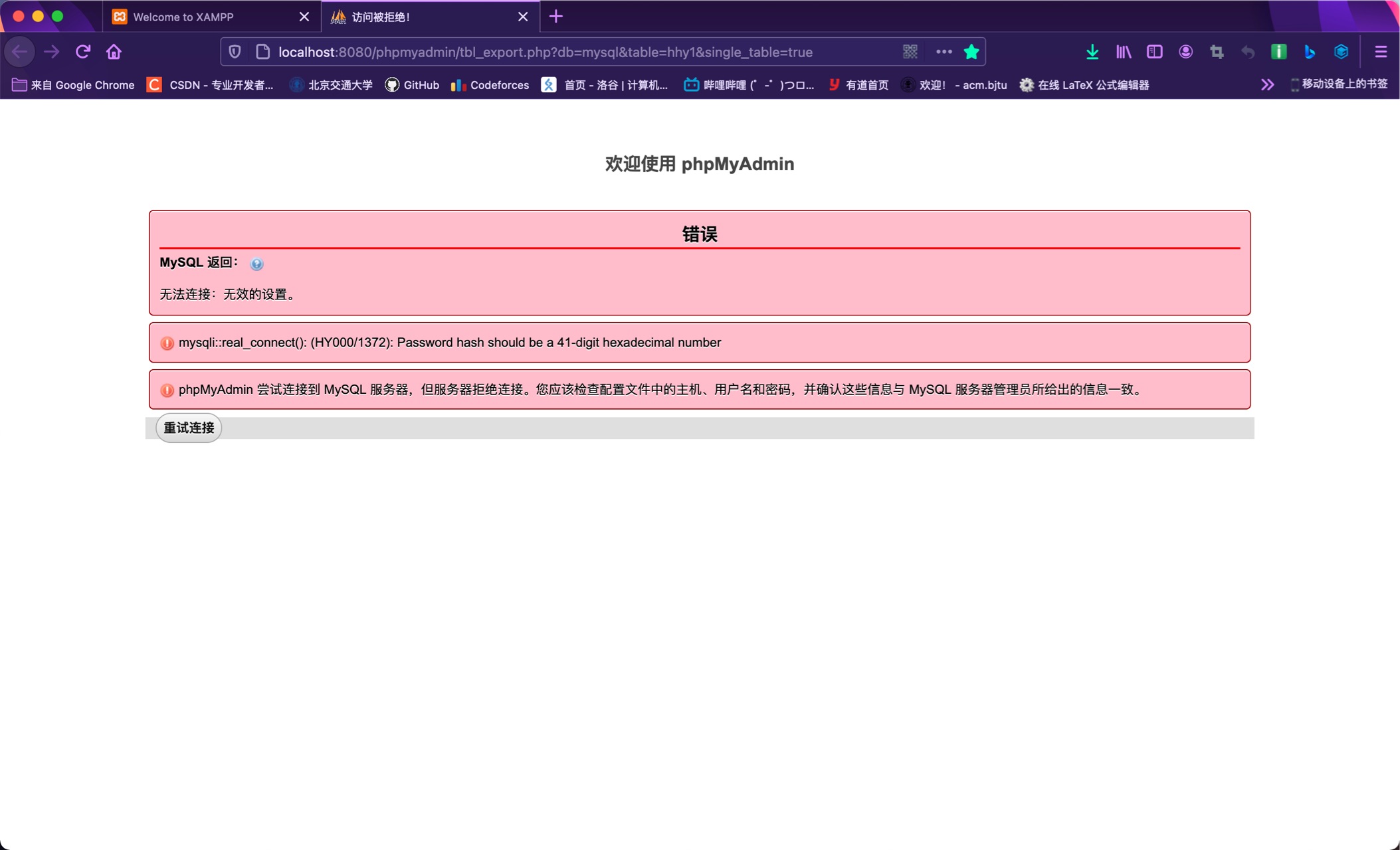This screenshot has height=850, width=1400.
Task: Click the crop screenshot extension icon
Action: pos(1217,52)
